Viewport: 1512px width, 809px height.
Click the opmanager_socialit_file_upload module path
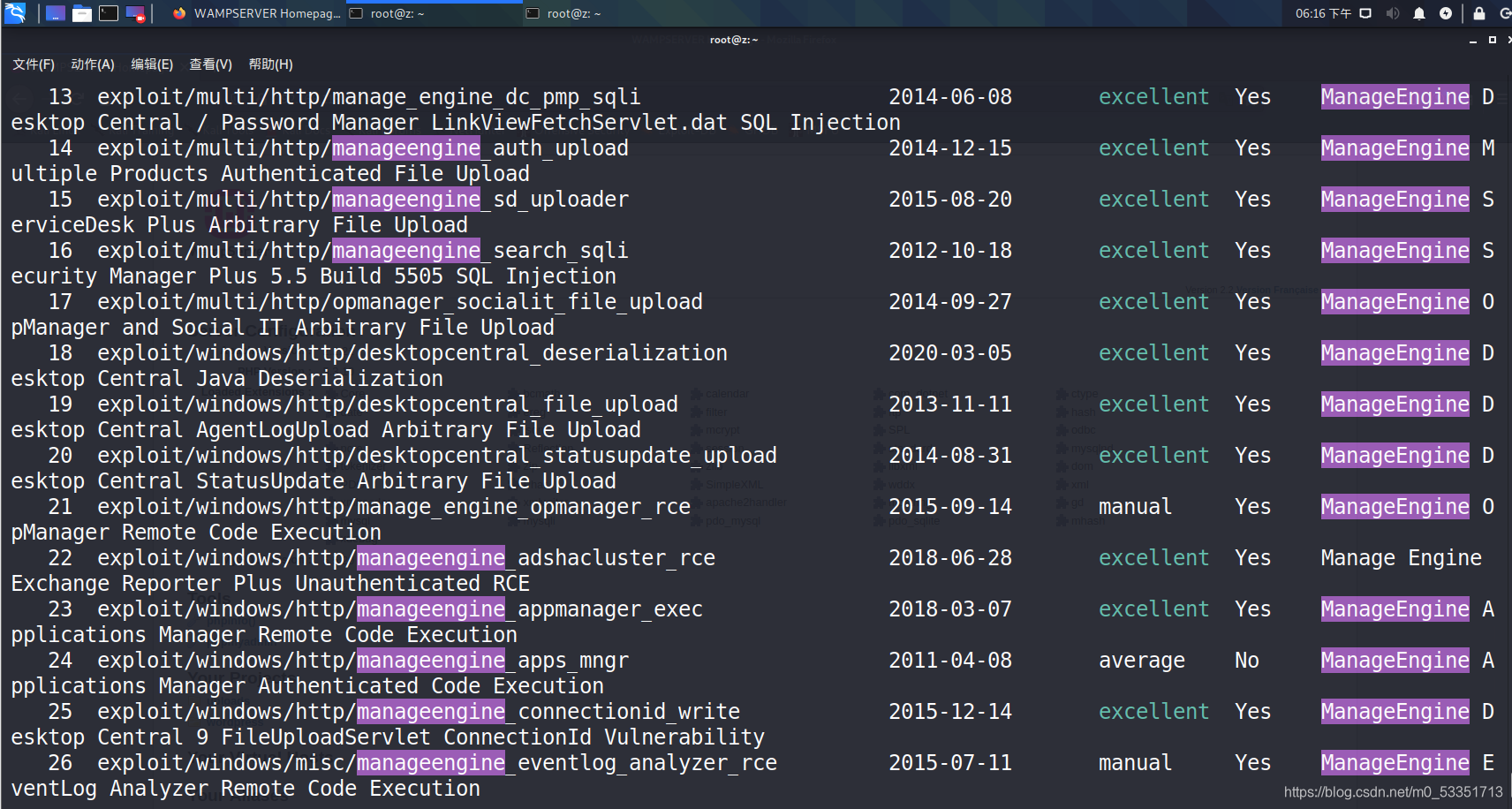(400, 301)
